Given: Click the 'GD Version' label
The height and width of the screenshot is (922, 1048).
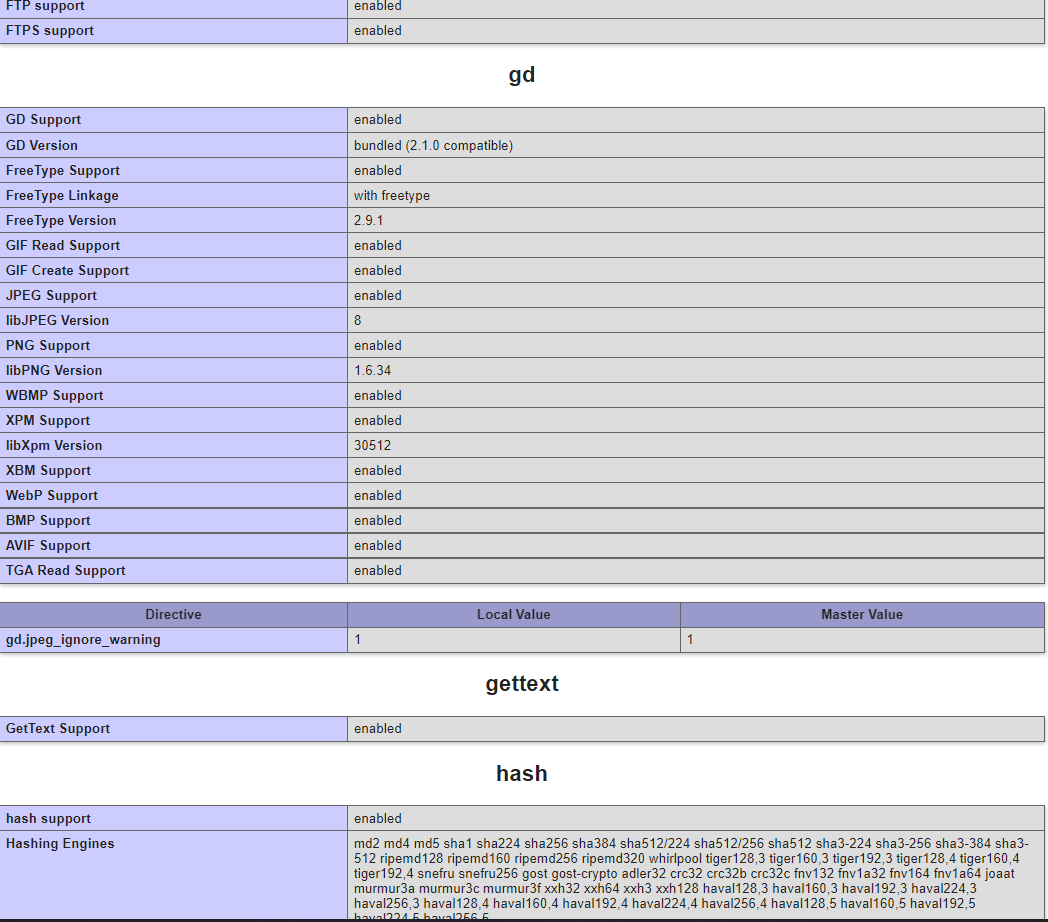Looking at the screenshot, I should (x=41, y=145).
